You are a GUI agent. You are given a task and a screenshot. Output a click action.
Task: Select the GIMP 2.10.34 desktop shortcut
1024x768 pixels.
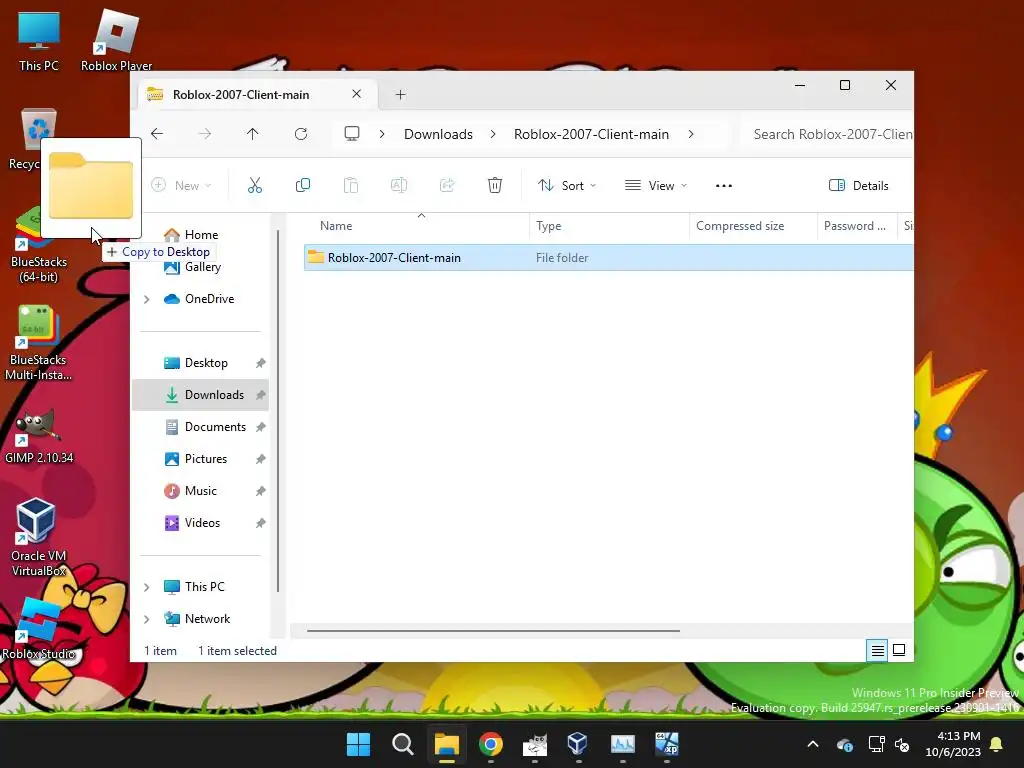(x=39, y=436)
